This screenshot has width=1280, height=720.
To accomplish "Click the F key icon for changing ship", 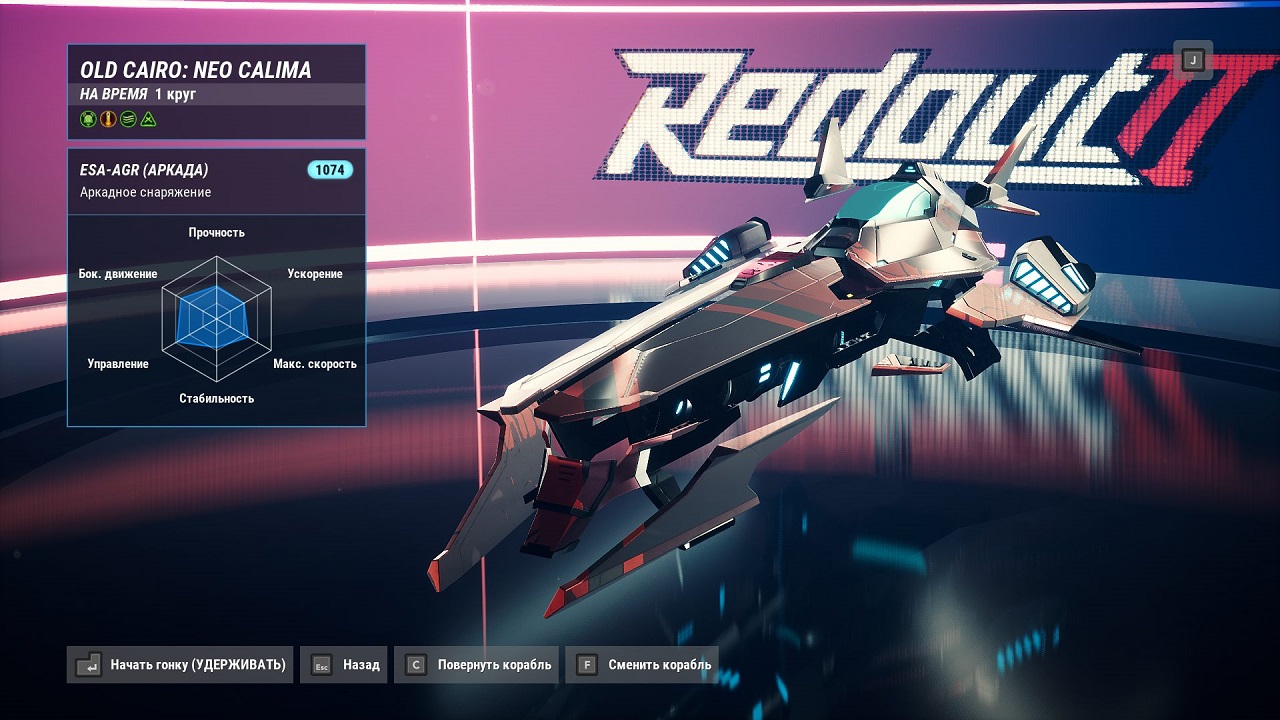I will (x=586, y=664).
